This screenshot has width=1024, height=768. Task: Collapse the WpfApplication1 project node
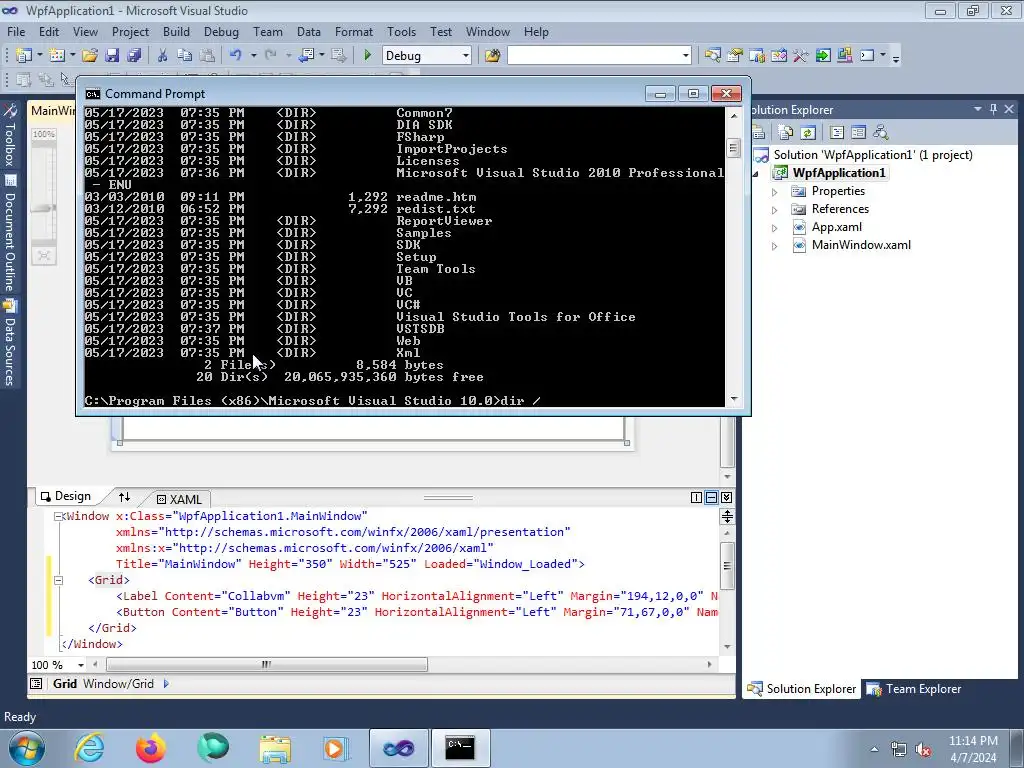pos(756,174)
